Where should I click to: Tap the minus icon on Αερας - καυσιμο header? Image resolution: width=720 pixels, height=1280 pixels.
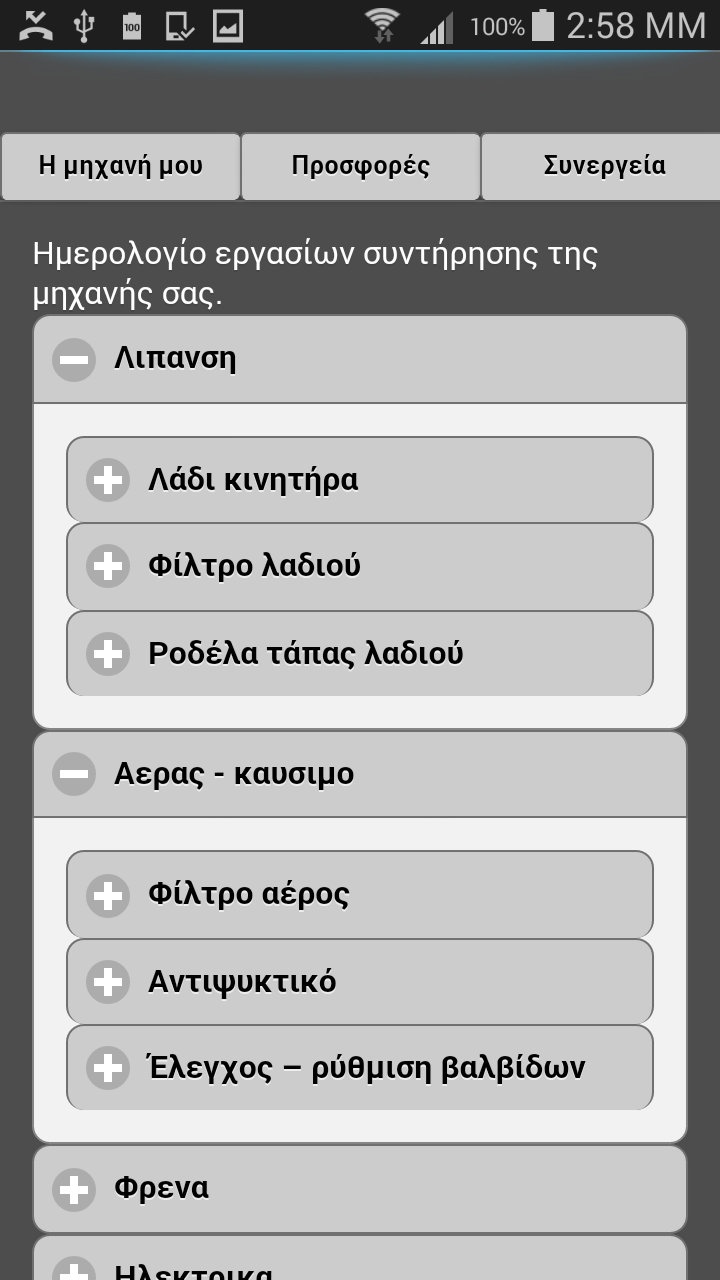click(74, 774)
